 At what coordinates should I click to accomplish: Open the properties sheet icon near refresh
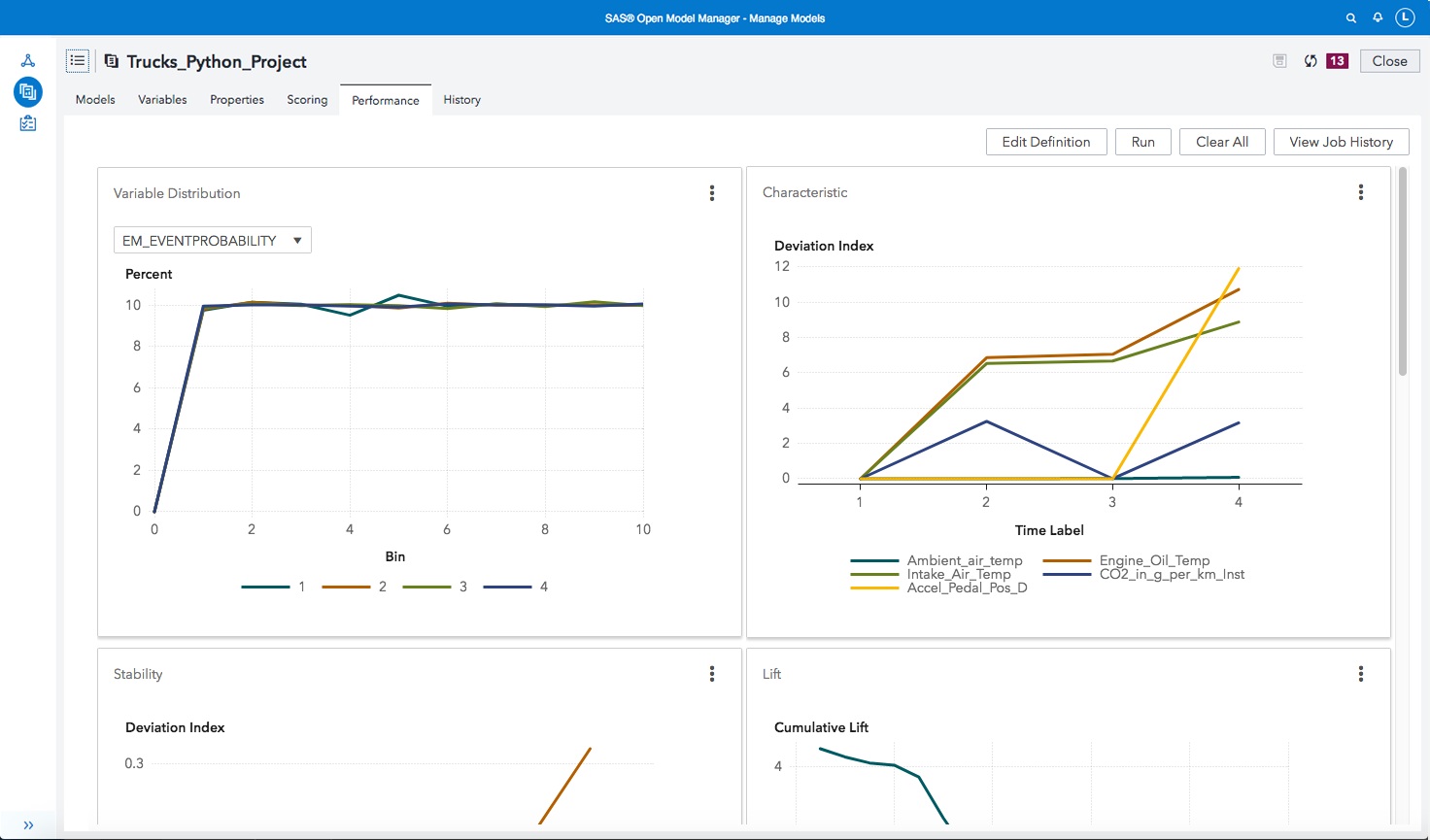1279,61
